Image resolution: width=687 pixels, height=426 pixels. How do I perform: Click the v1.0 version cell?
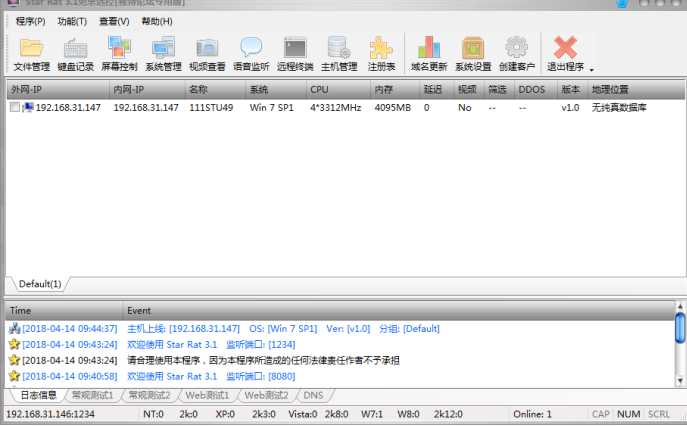pos(570,107)
